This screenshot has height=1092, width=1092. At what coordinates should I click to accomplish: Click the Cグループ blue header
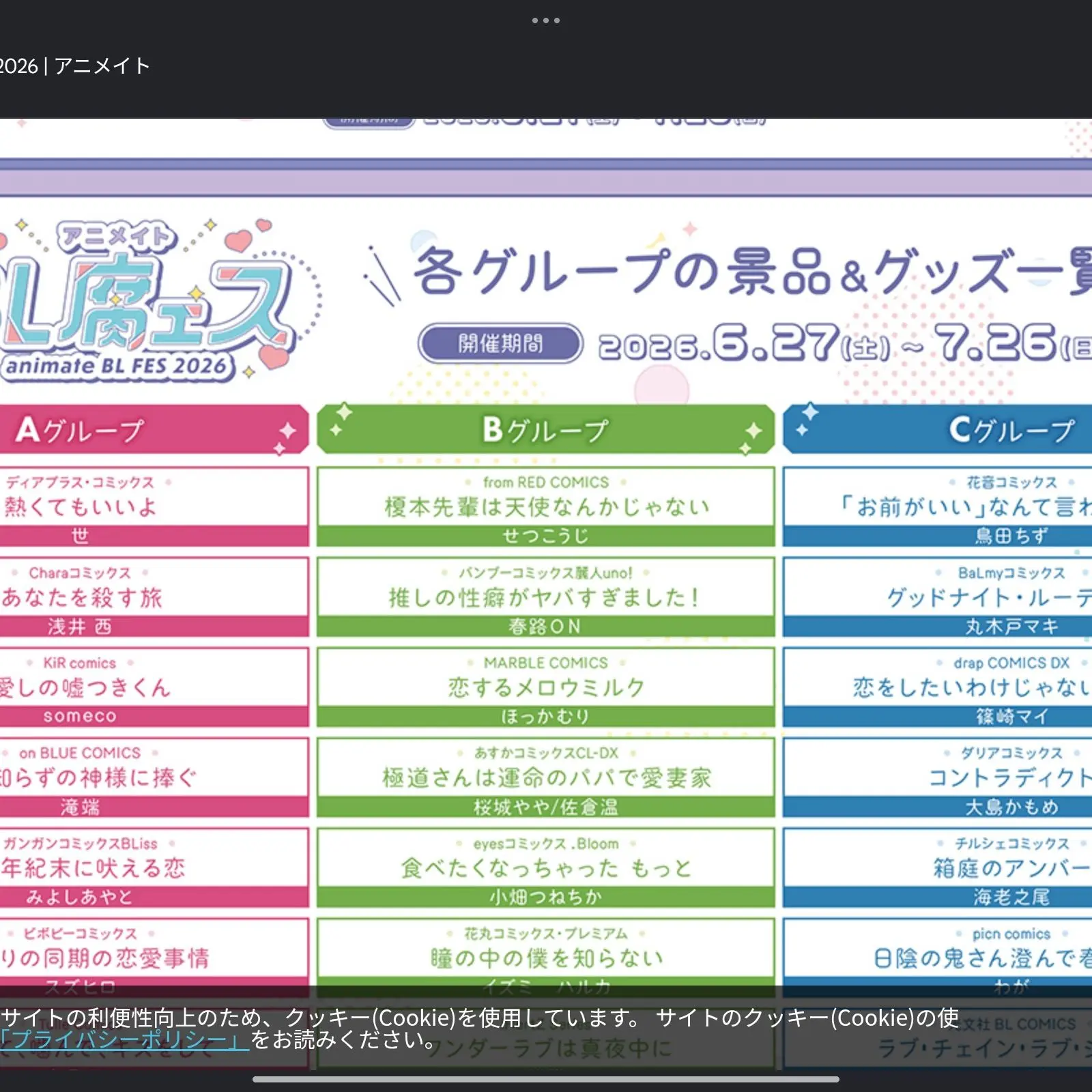tap(938, 429)
